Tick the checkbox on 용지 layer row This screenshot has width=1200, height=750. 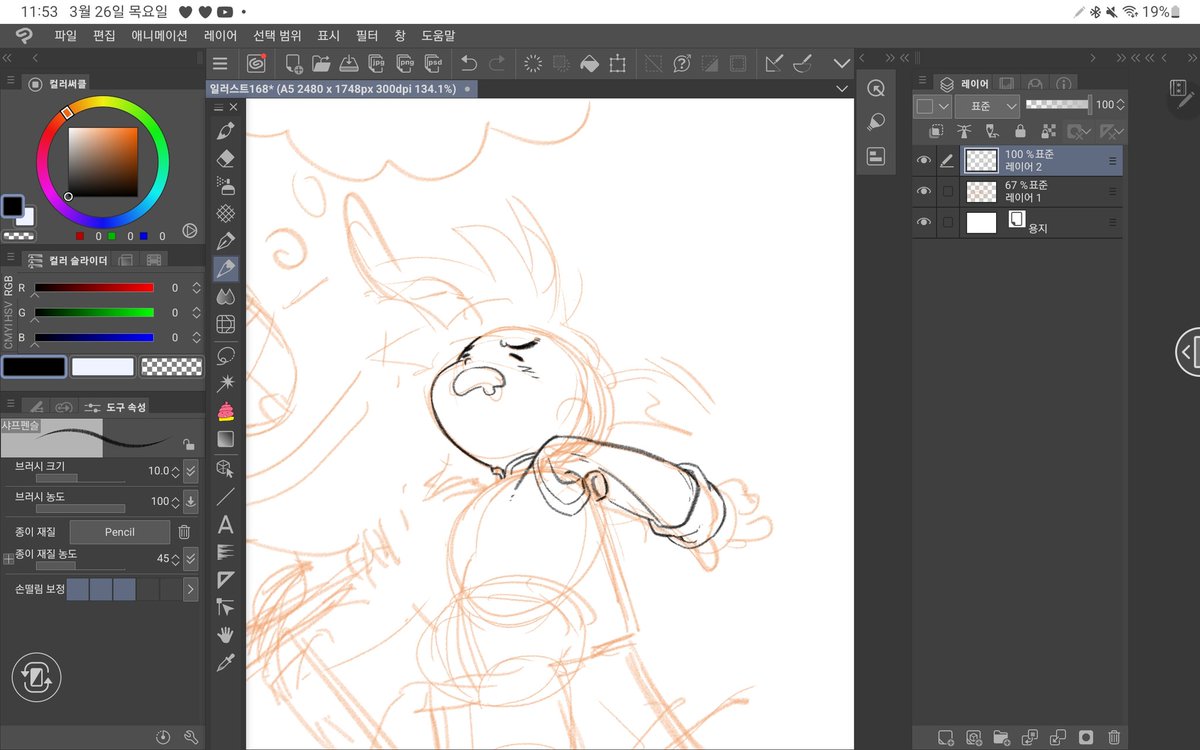pos(947,222)
